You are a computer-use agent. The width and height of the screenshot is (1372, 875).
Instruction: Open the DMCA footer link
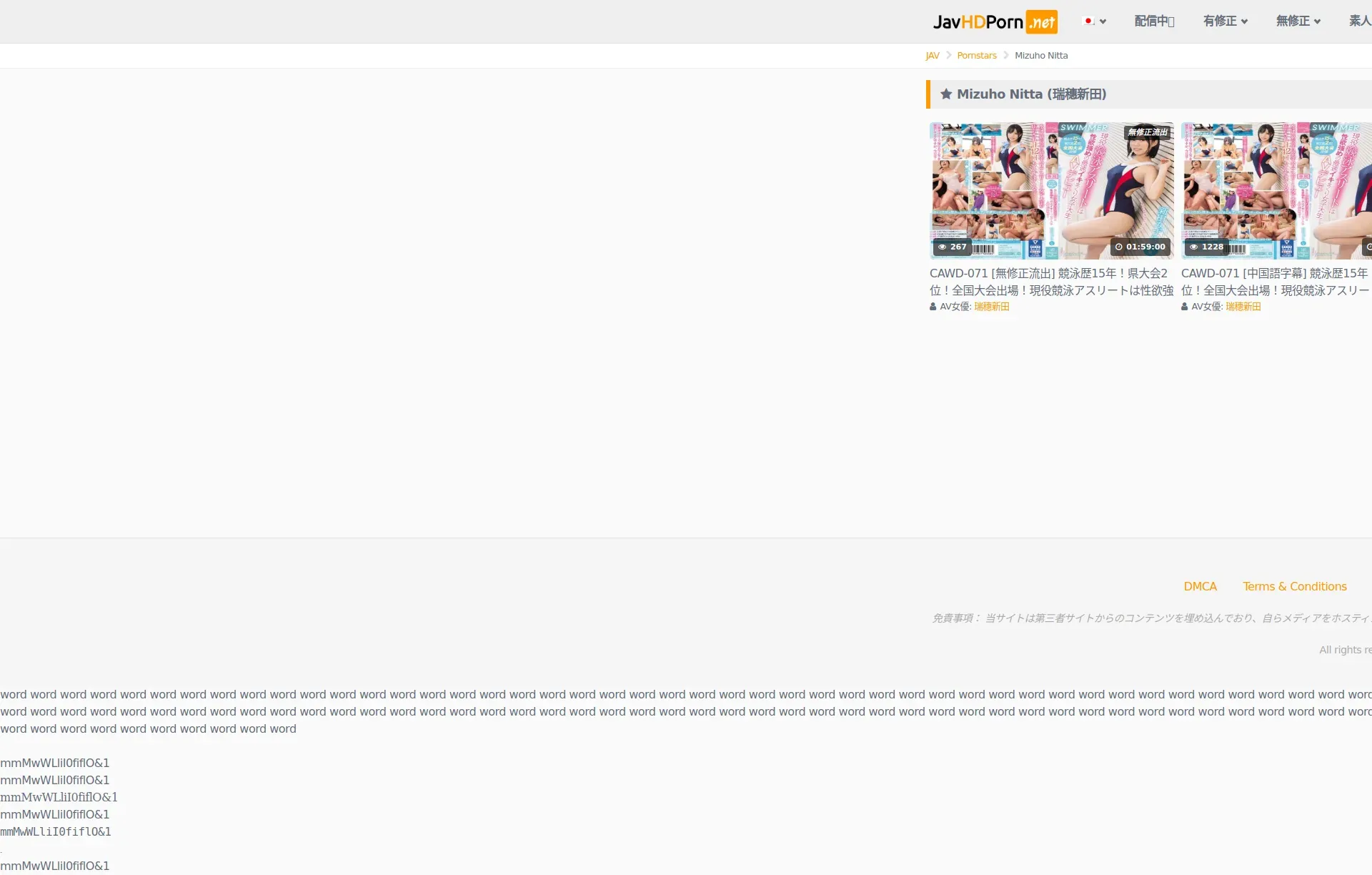[1200, 586]
